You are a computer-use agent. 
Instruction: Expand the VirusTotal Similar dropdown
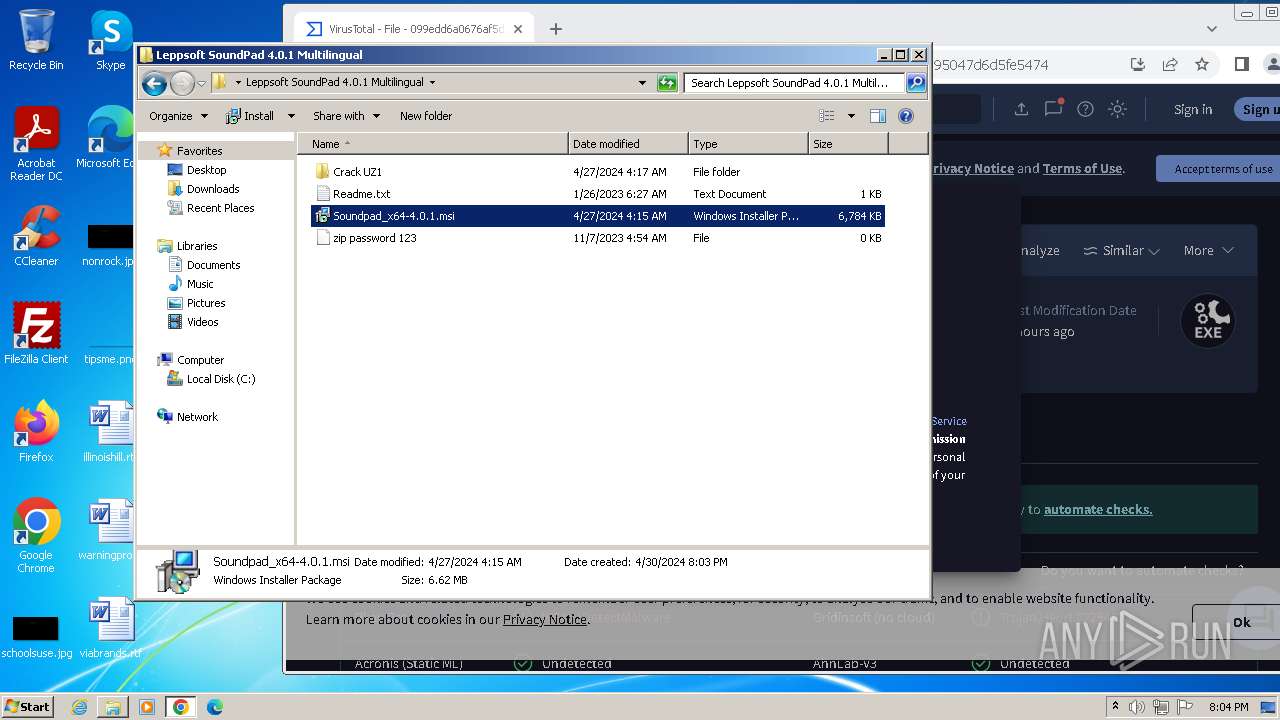click(x=1122, y=251)
